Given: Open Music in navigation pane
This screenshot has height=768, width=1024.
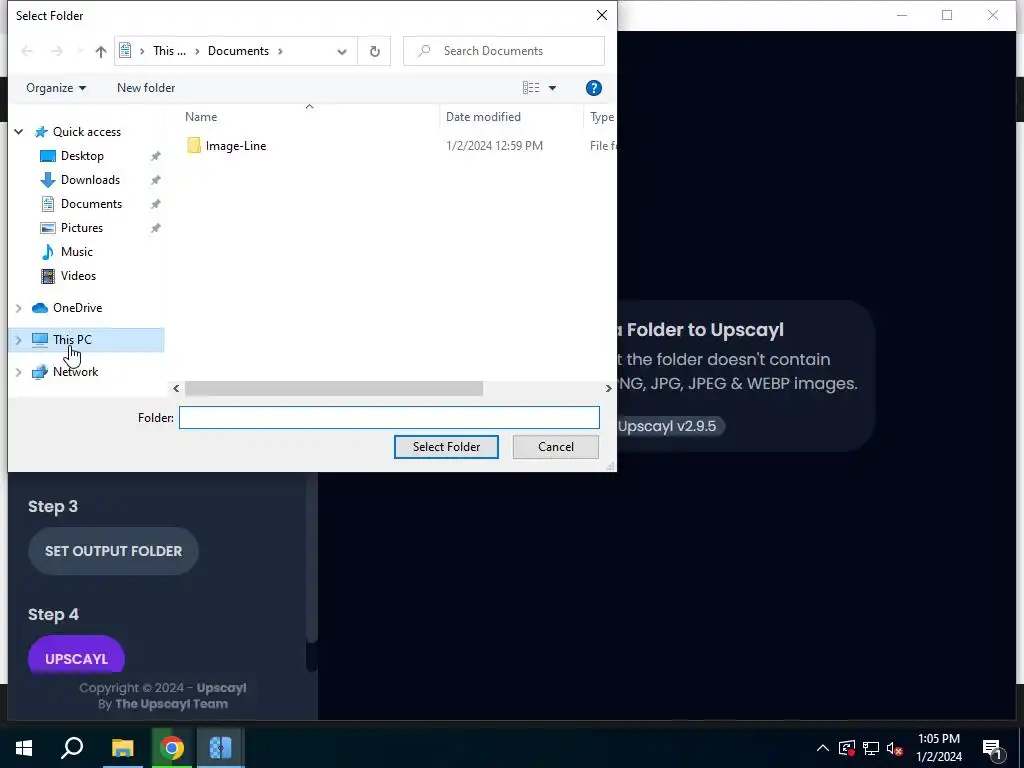Looking at the screenshot, I should (x=76, y=251).
